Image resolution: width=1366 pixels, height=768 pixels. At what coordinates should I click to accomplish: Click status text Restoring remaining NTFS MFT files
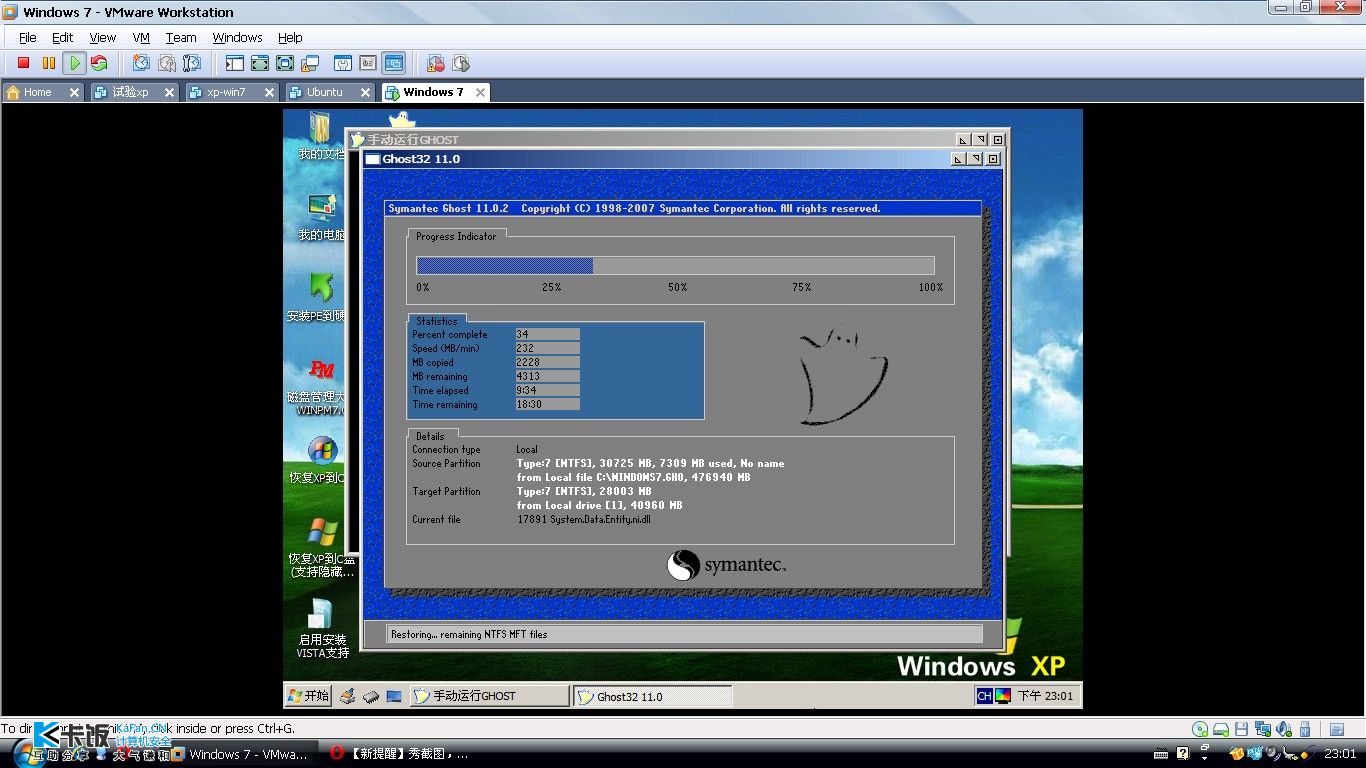(469, 634)
